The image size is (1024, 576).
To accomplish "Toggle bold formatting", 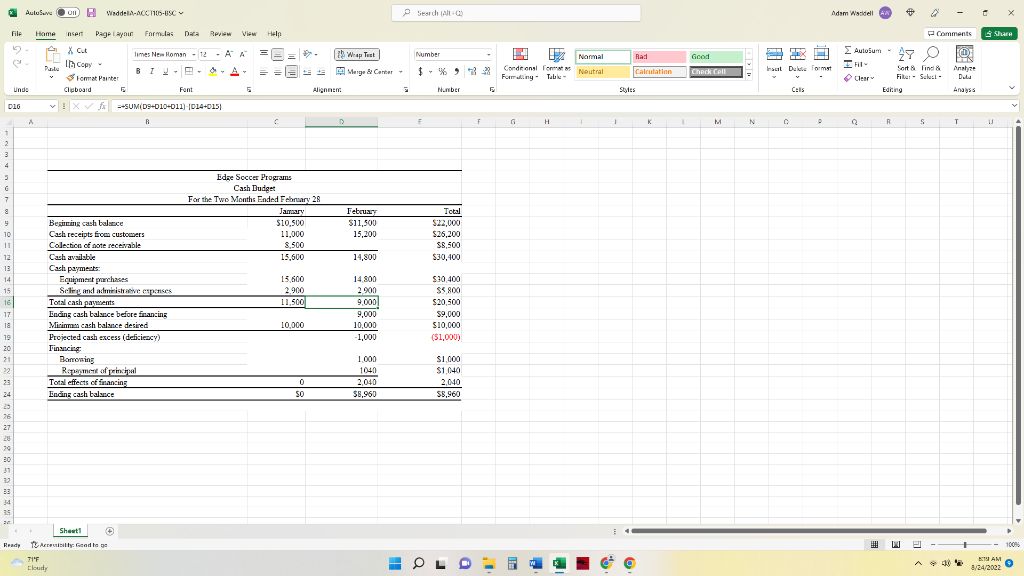I will tap(138, 71).
